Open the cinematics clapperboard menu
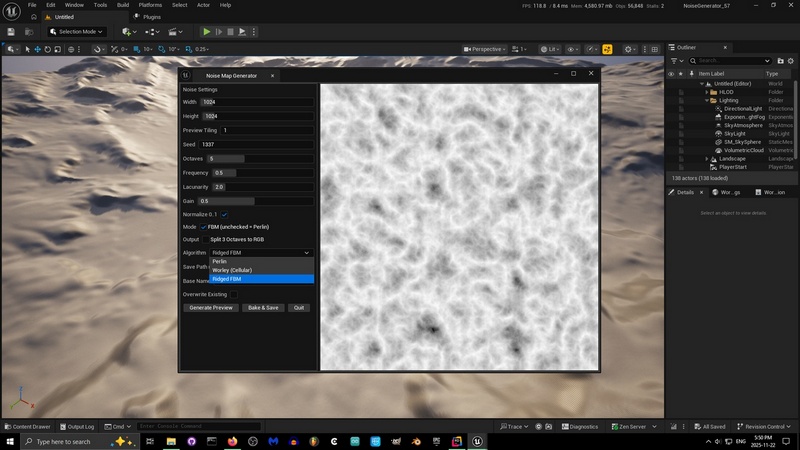 pyautogui.click(x=171, y=31)
